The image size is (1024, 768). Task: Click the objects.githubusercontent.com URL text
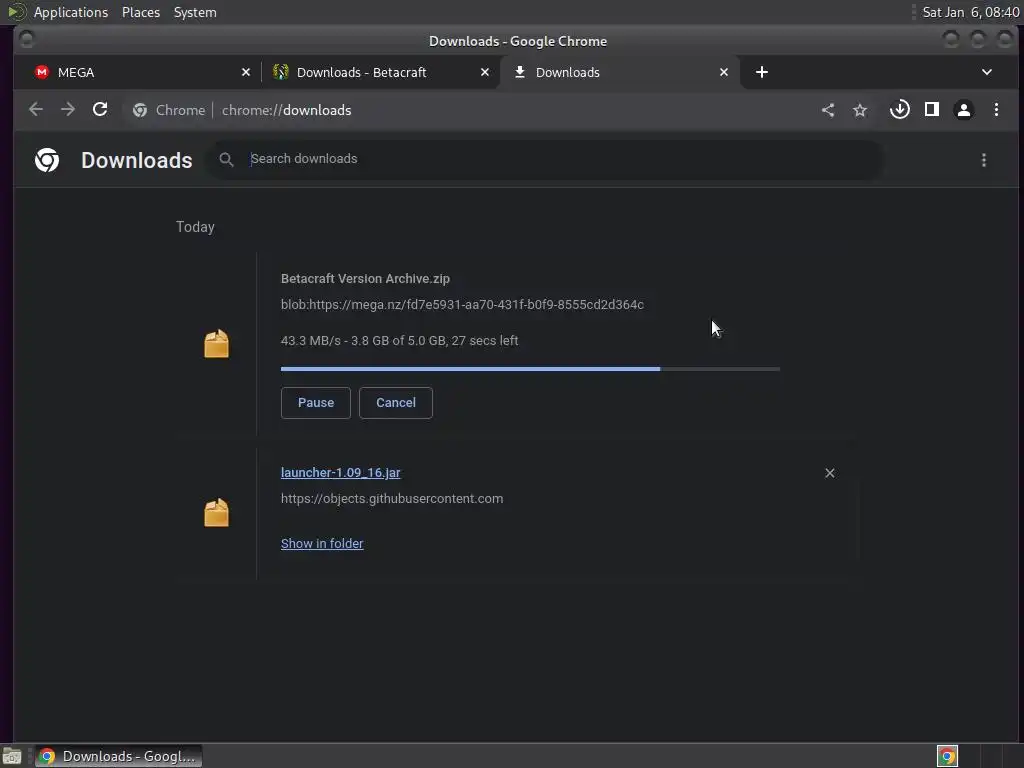click(392, 498)
